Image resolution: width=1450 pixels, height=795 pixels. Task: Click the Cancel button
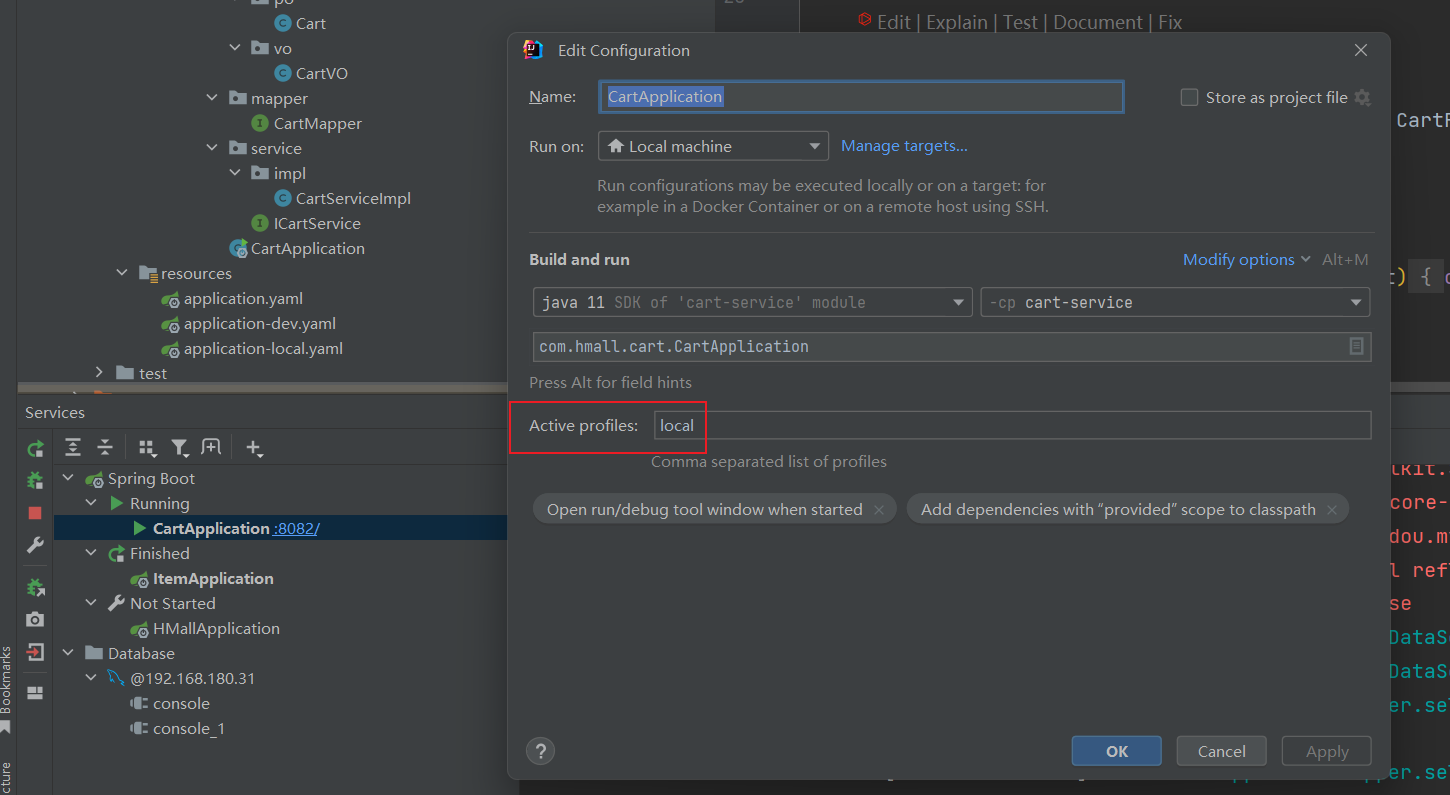(x=1222, y=751)
